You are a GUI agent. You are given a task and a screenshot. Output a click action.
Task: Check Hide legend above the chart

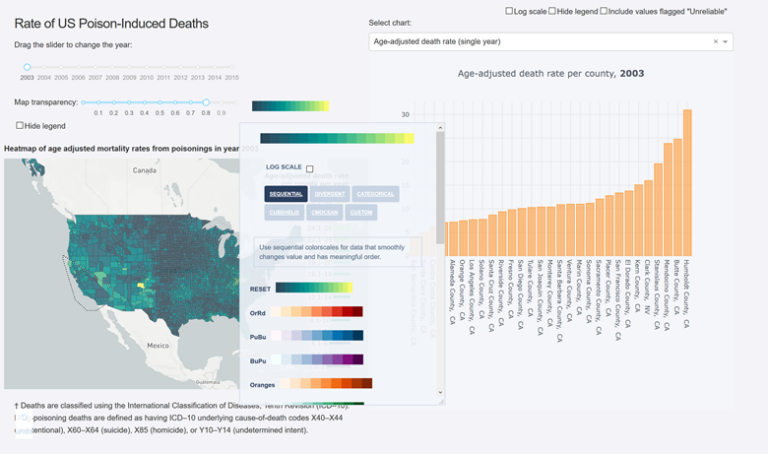553,11
